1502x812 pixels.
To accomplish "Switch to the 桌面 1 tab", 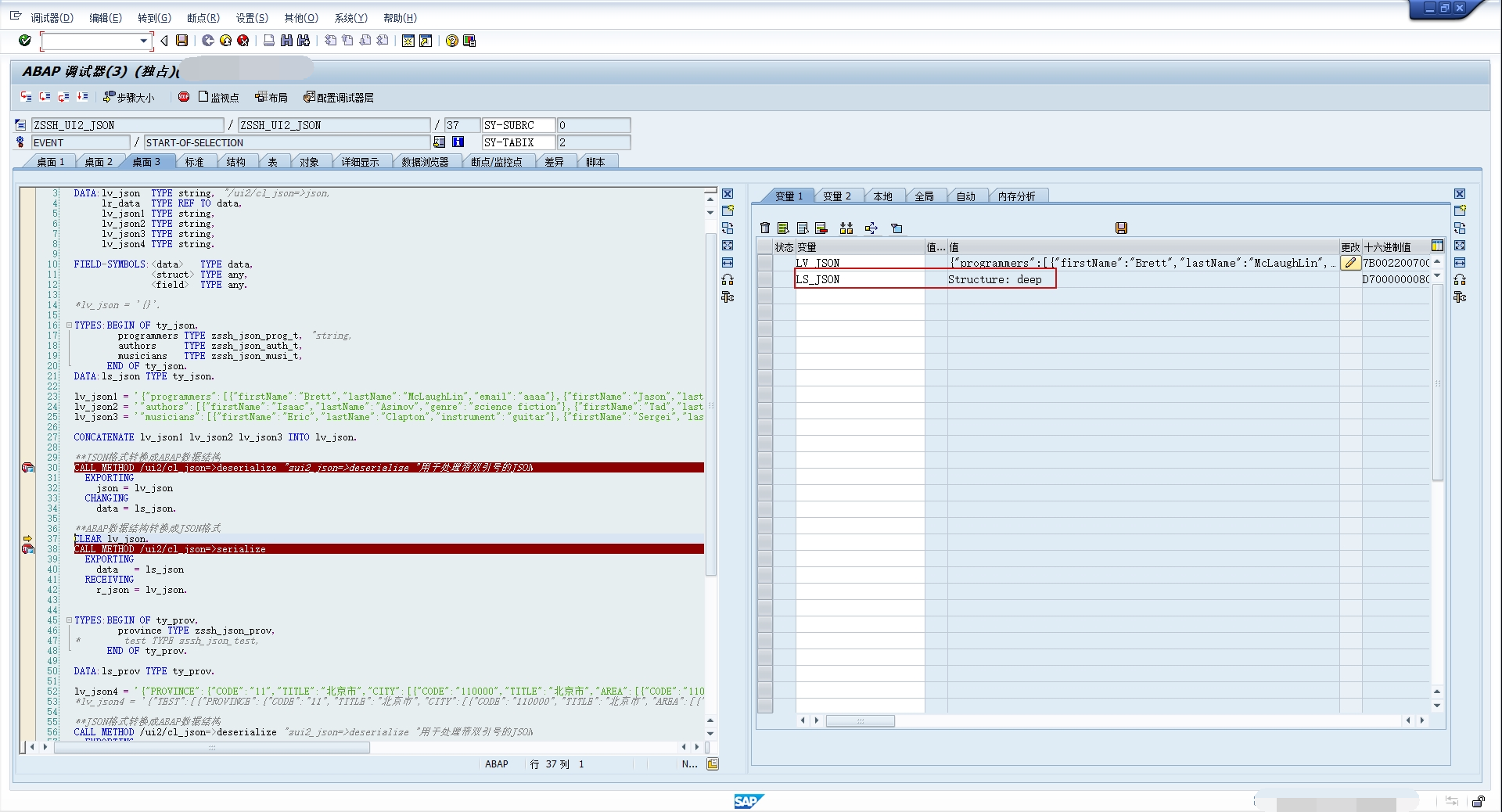I will pyautogui.click(x=51, y=162).
